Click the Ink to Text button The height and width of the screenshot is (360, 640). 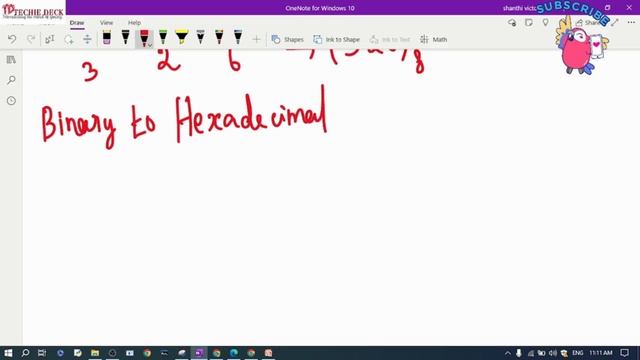(389, 39)
